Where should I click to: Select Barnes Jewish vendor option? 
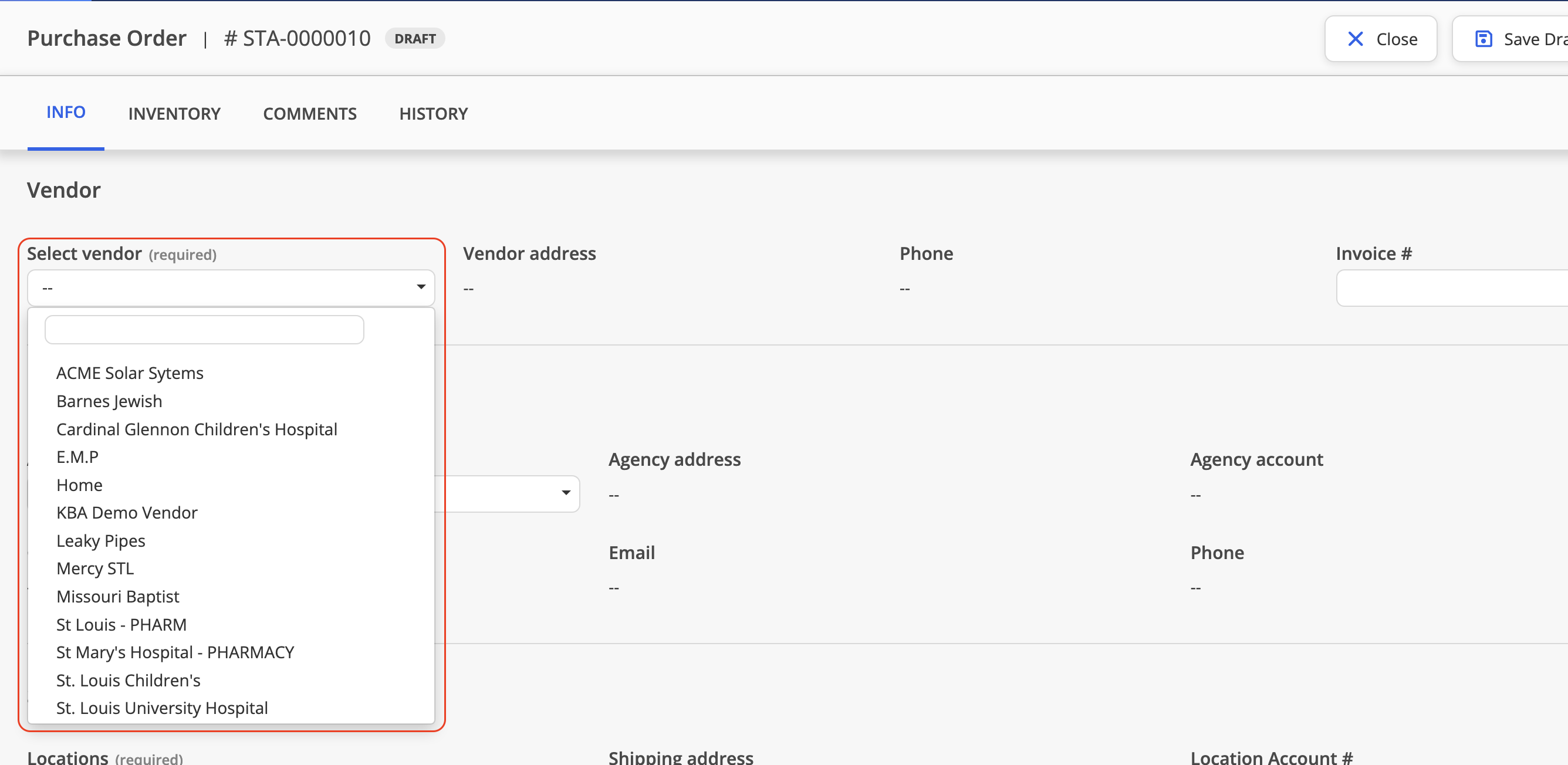(x=109, y=401)
